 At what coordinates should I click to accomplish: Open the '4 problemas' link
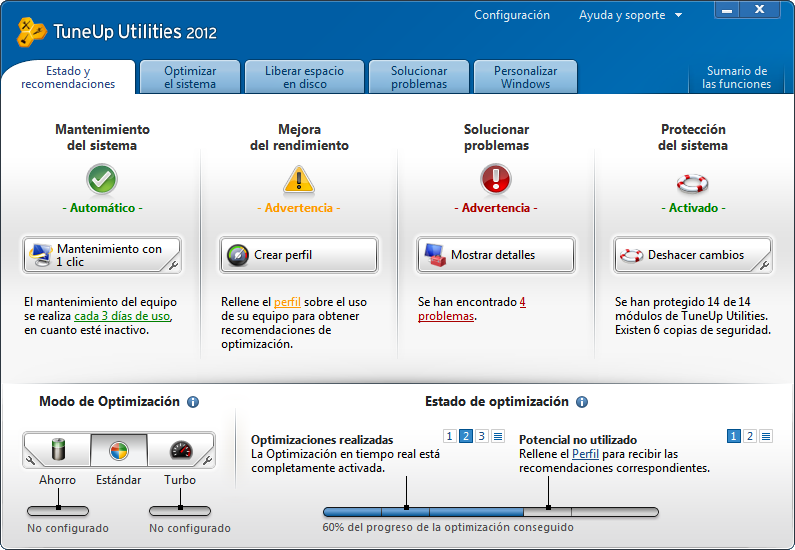pyautogui.click(x=446, y=316)
